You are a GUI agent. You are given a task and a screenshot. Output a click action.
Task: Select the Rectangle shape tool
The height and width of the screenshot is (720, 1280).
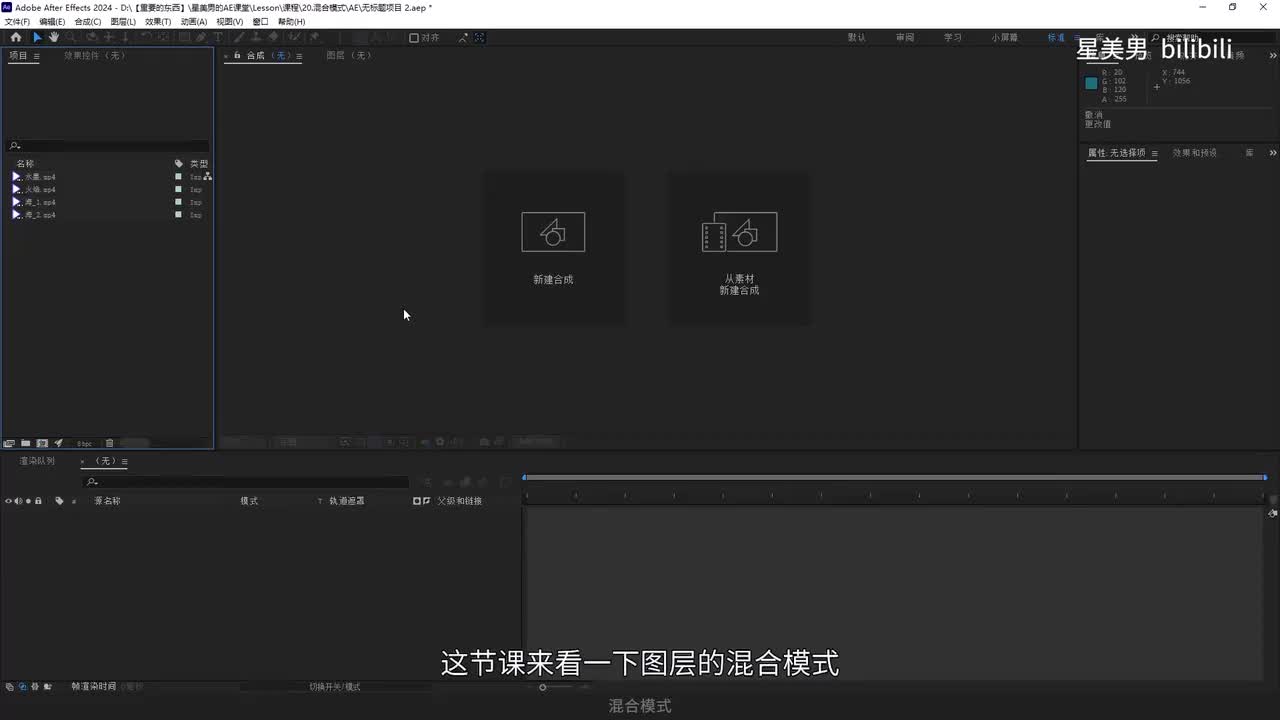[184, 37]
